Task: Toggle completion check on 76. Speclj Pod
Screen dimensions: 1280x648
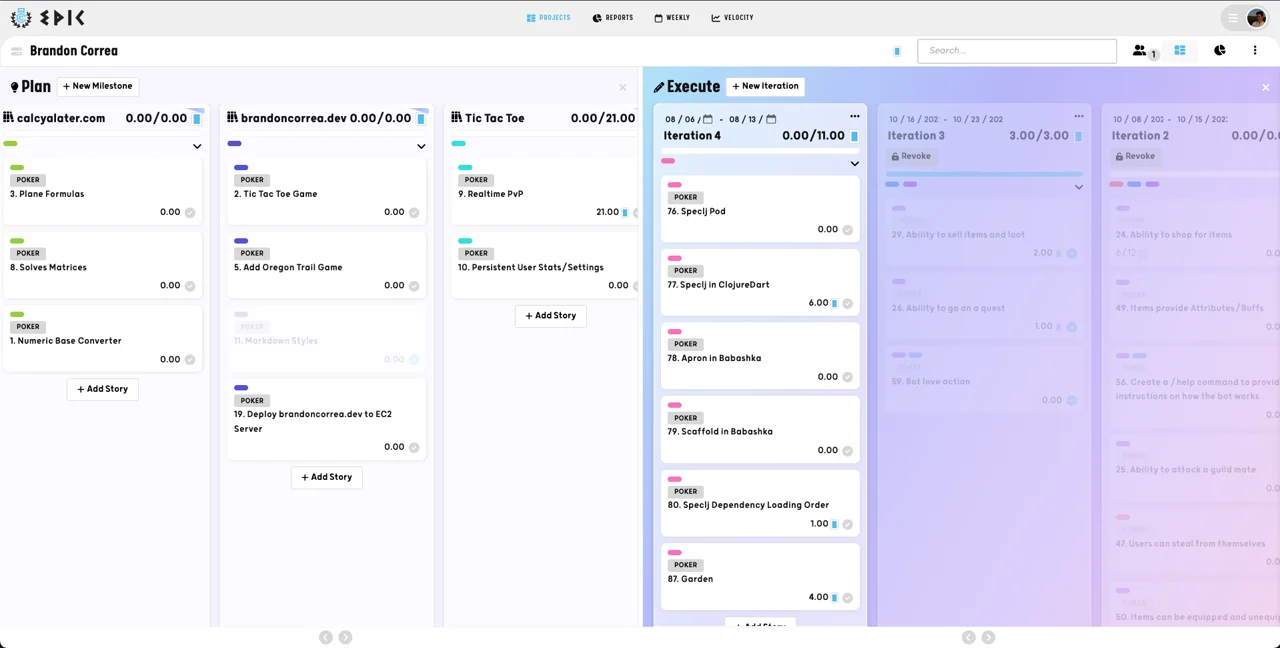Action: click(x=848, y=230)
